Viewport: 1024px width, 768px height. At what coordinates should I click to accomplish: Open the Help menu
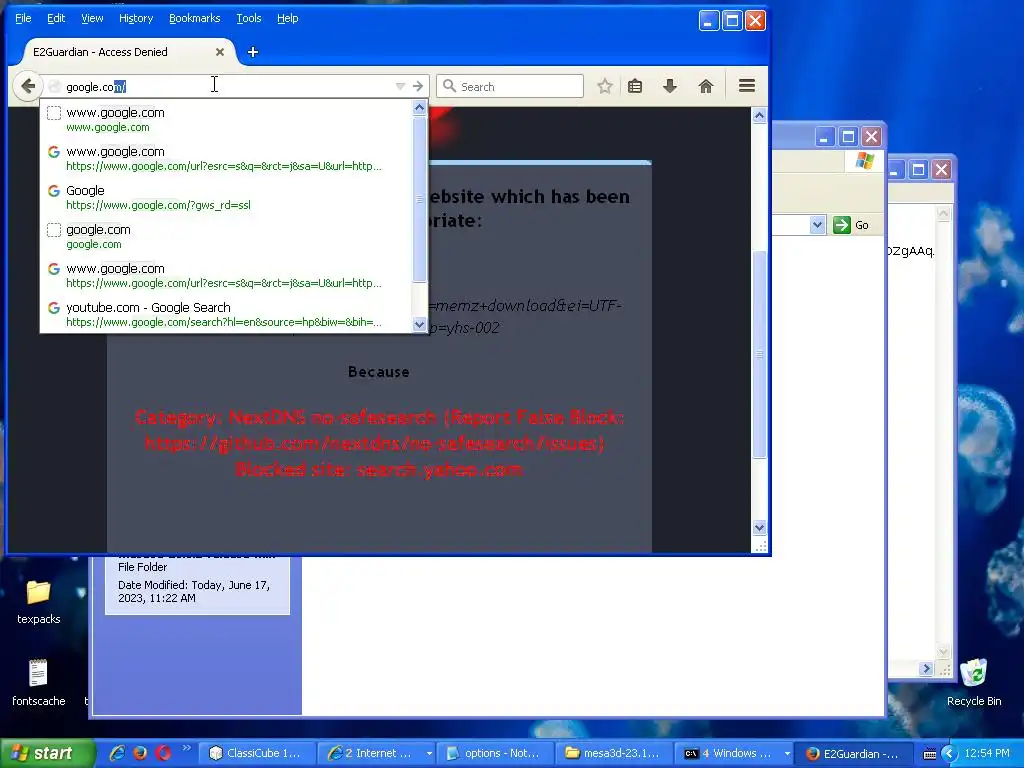[x=287, y=18]
